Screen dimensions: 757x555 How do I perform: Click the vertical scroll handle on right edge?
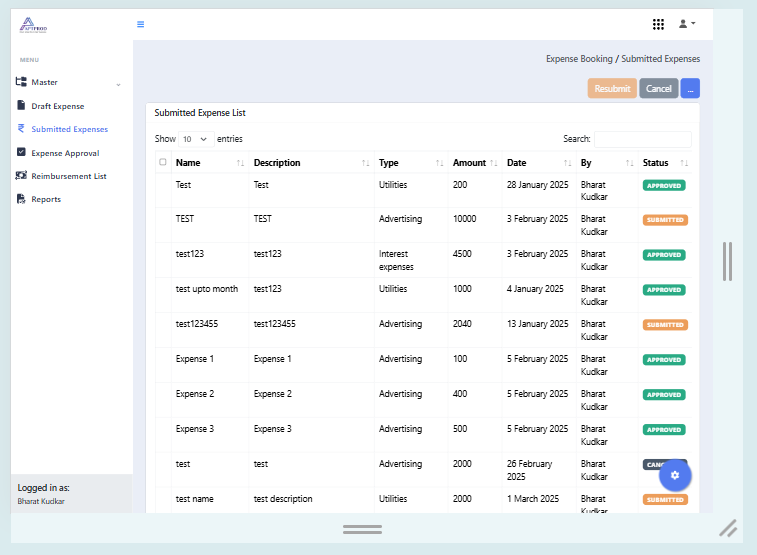(728, 261)
